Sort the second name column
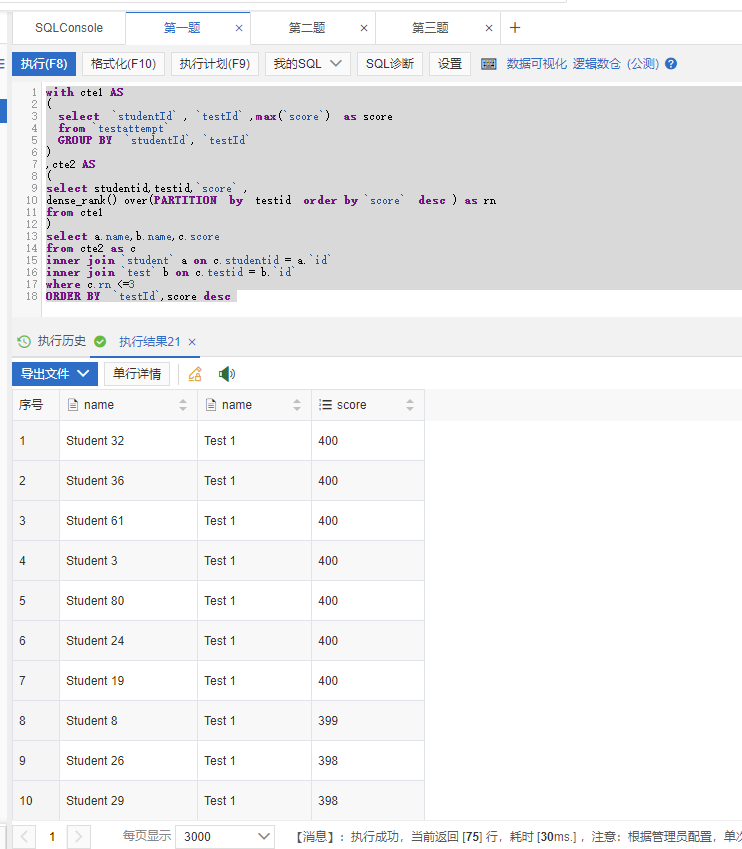The height and width of the screenshot is (849, 742). [x=297, y=405]
